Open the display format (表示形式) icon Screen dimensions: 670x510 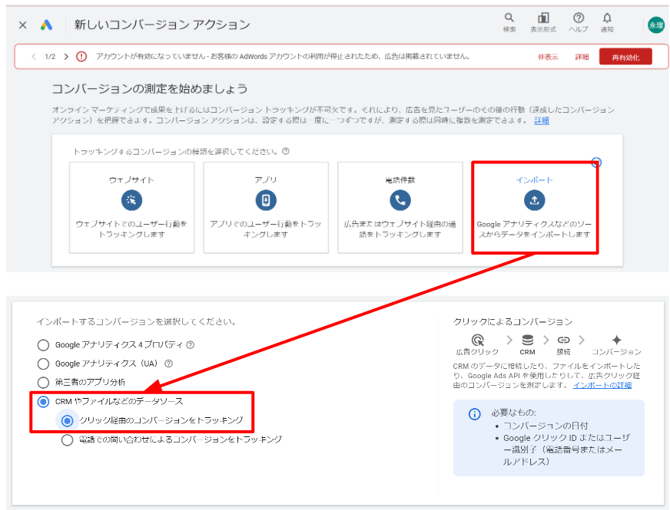[543, 18]
